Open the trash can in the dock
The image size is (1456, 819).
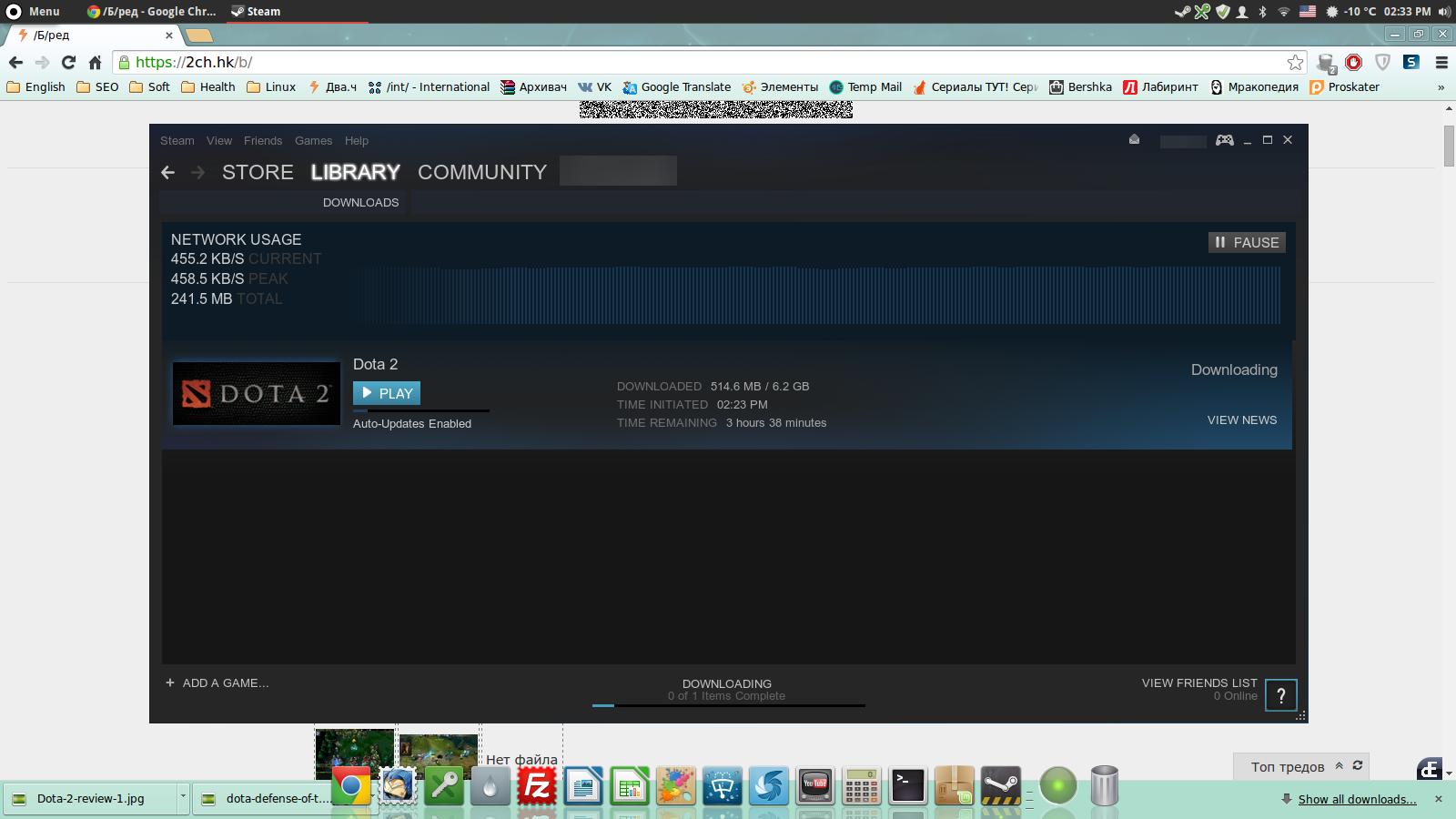(1104, 785)
